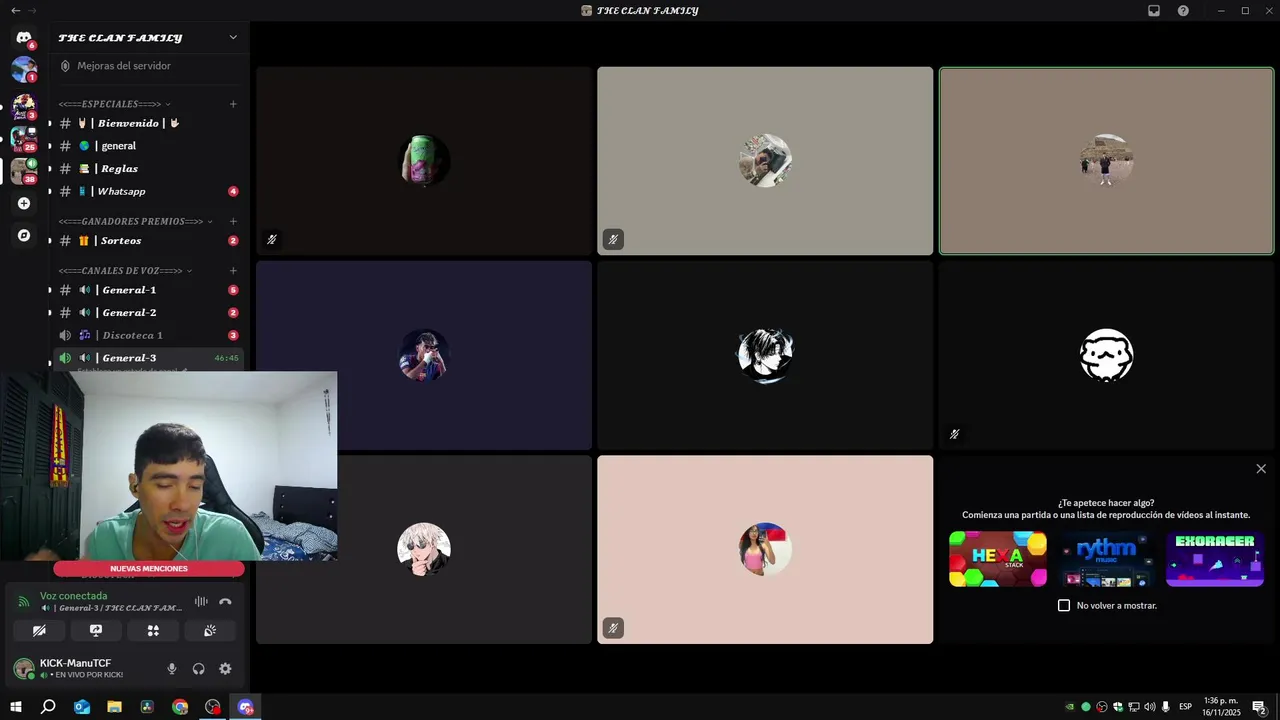Screen dimensions: 1280x720
Task: Join the General-1 voice channel
Action: pos(147,290)
